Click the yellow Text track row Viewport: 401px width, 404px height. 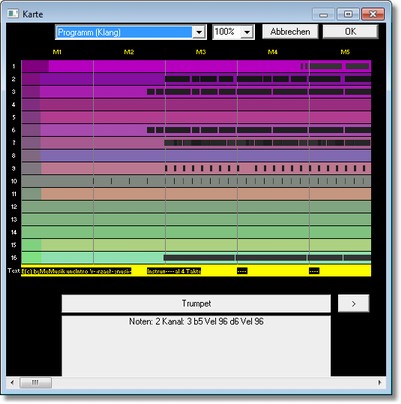click(x=196, y=271)
